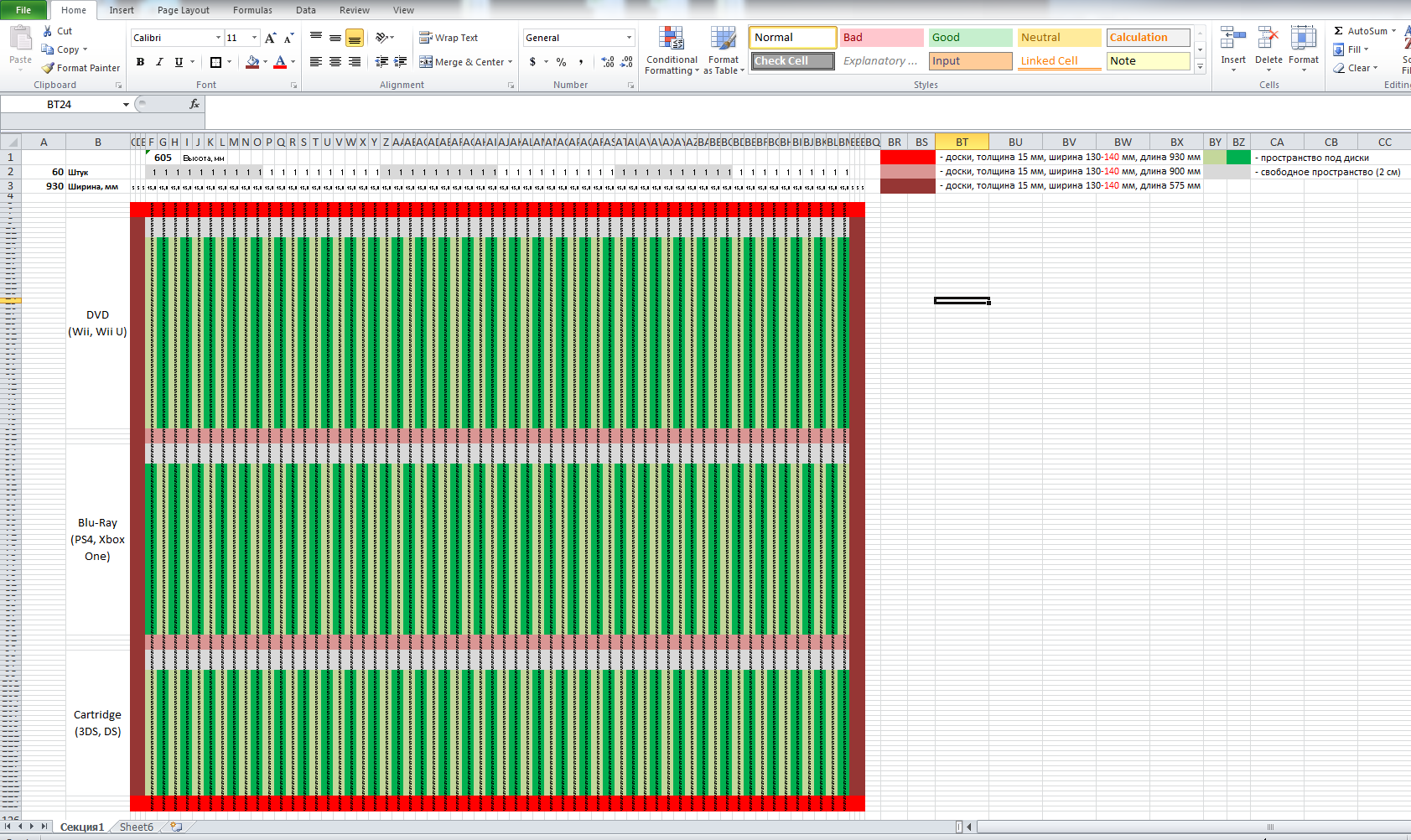Toggle Italic formatting
This screenshot has width=1411, height=840.
pos(159,62)
